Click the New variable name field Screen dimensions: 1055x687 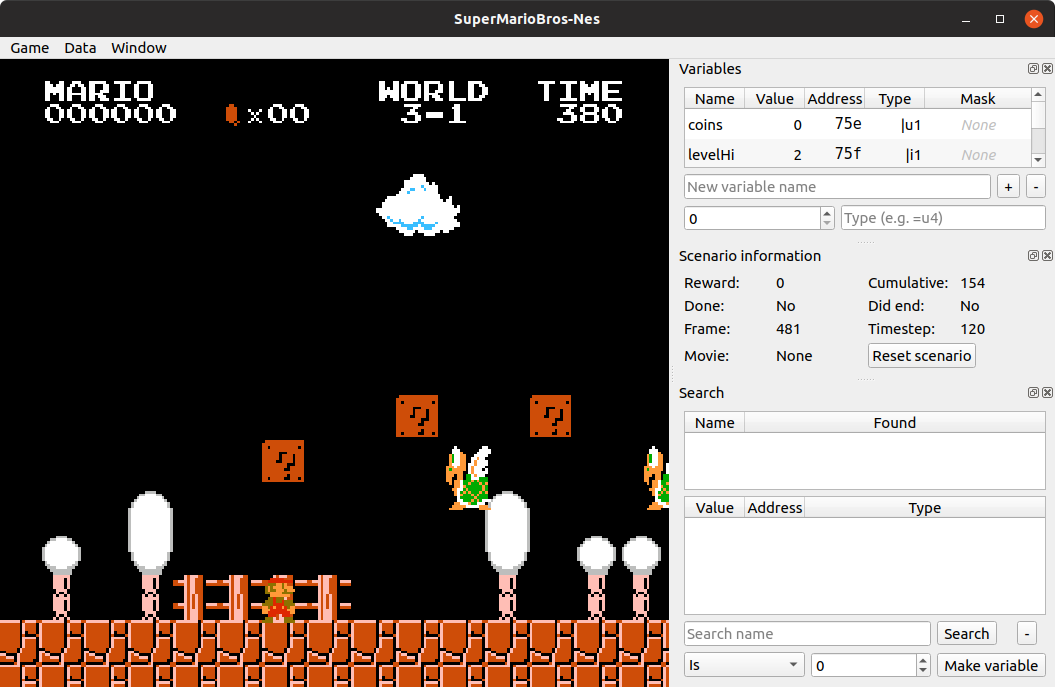837,187
